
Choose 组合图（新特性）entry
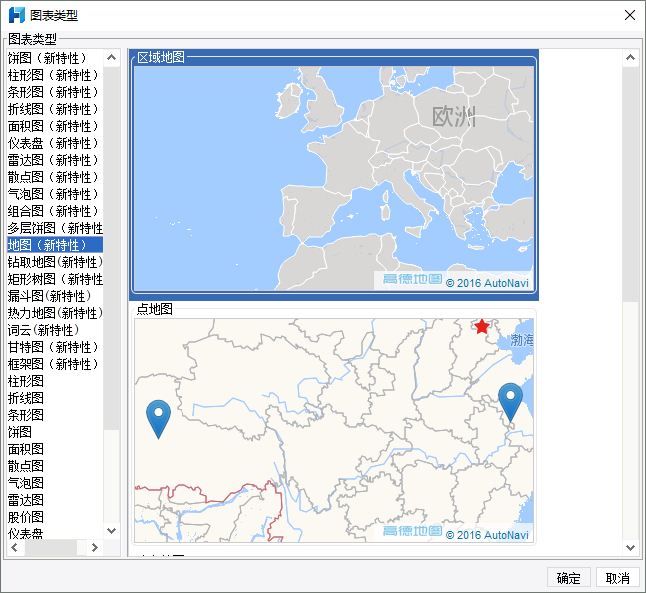[x=55, y=211]
